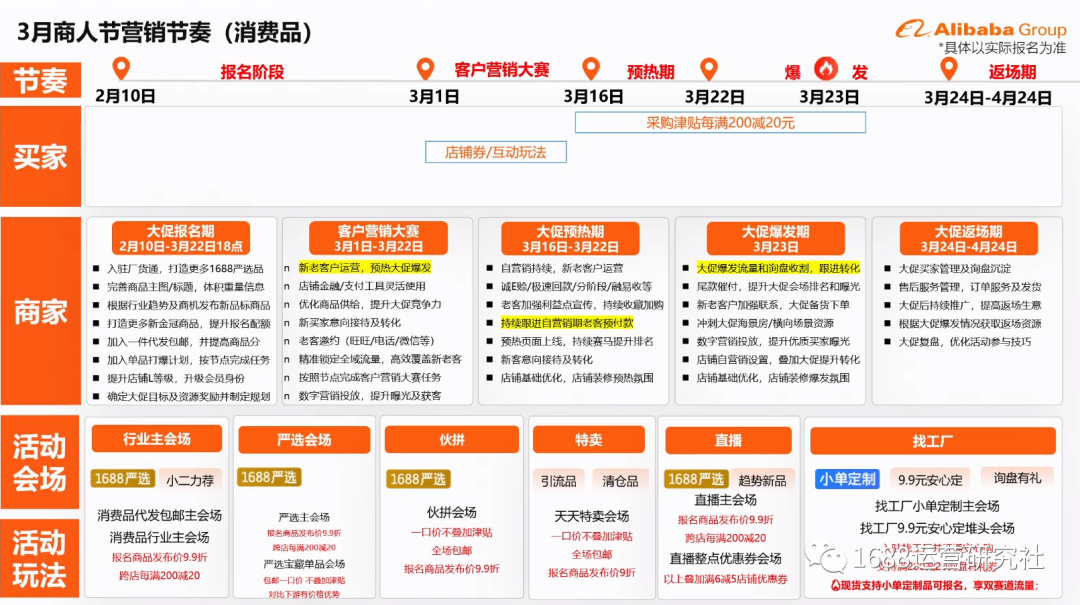Screen dimensions: 1080x605
Task: Click the 预热期 phase label
Action: (x=650, y=72)
